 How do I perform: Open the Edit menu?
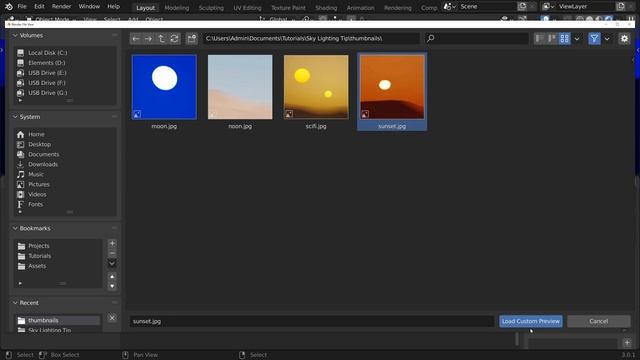pyautogui.click(x=39, y=7)
